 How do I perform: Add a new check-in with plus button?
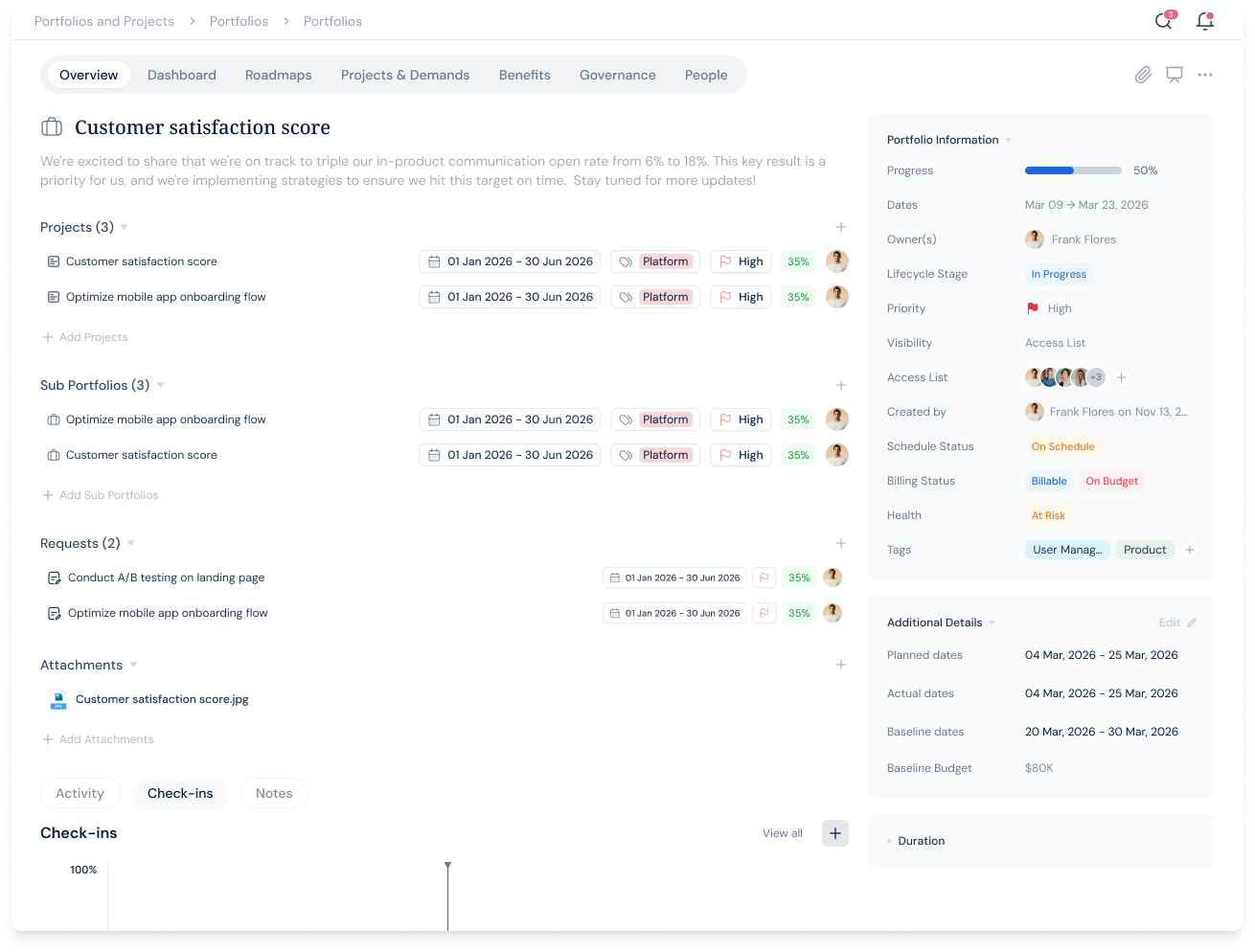(835, 833)
